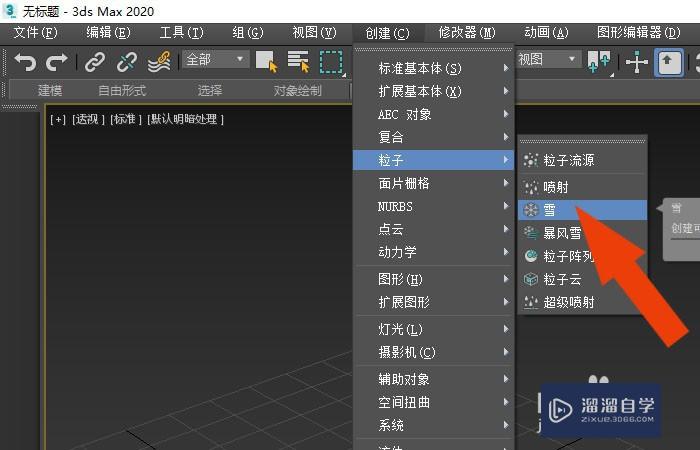The width and height of the screenshot is (700, 450).
Task: Click the Undo arrow icon
Action: 25,62
